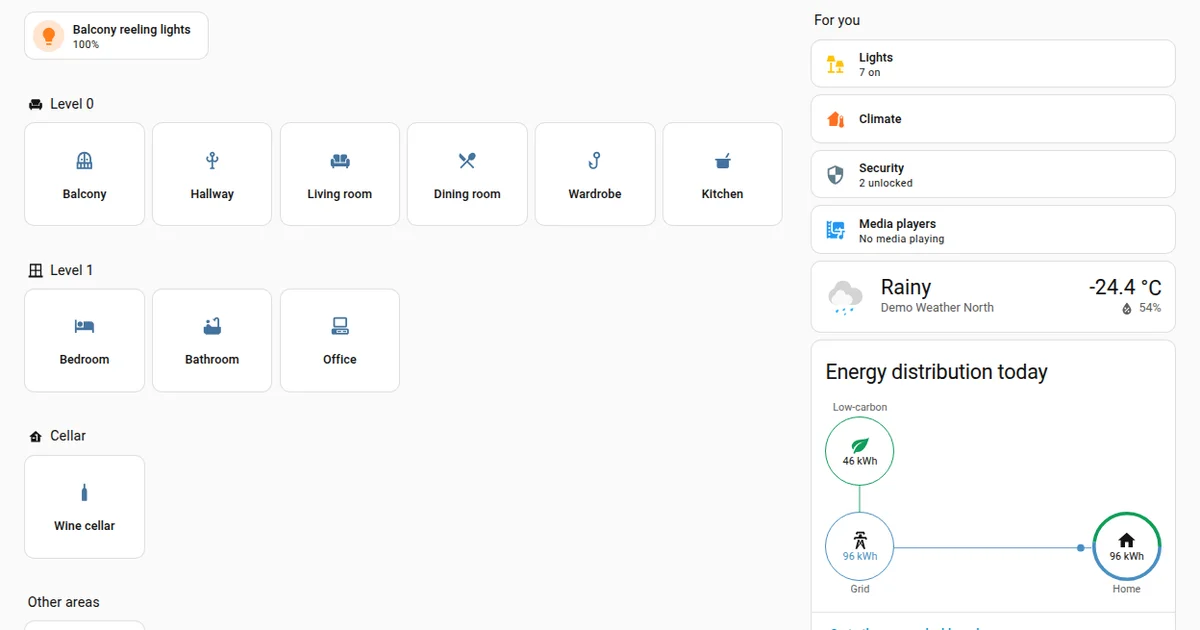
Task: Click the Home energy circle
Action: [1127, 547]
